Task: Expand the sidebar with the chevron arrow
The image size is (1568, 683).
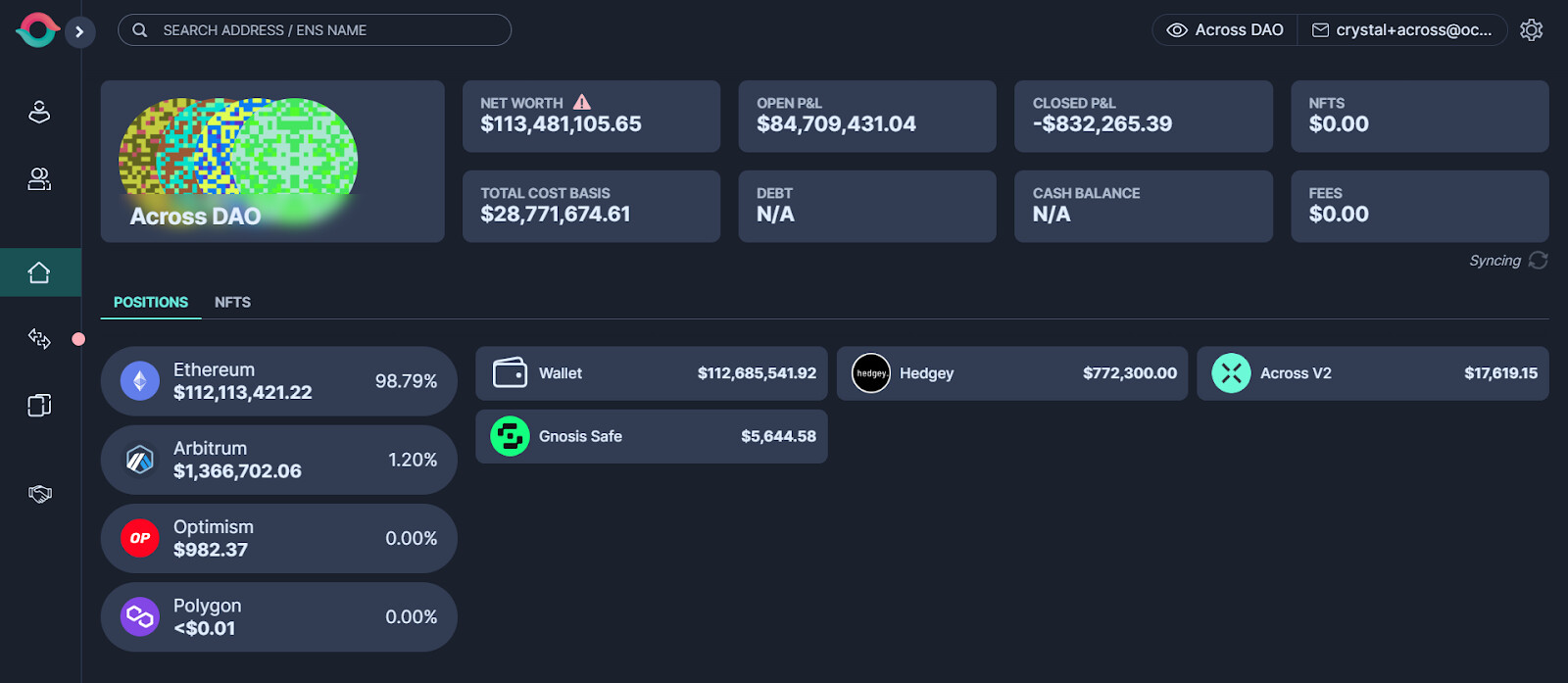Action: tap(79, 31)
